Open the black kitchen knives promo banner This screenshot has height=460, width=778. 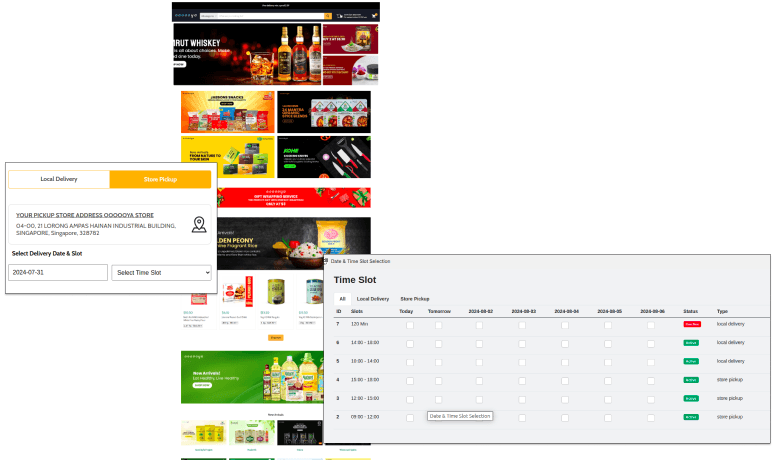tap(324, 157)
